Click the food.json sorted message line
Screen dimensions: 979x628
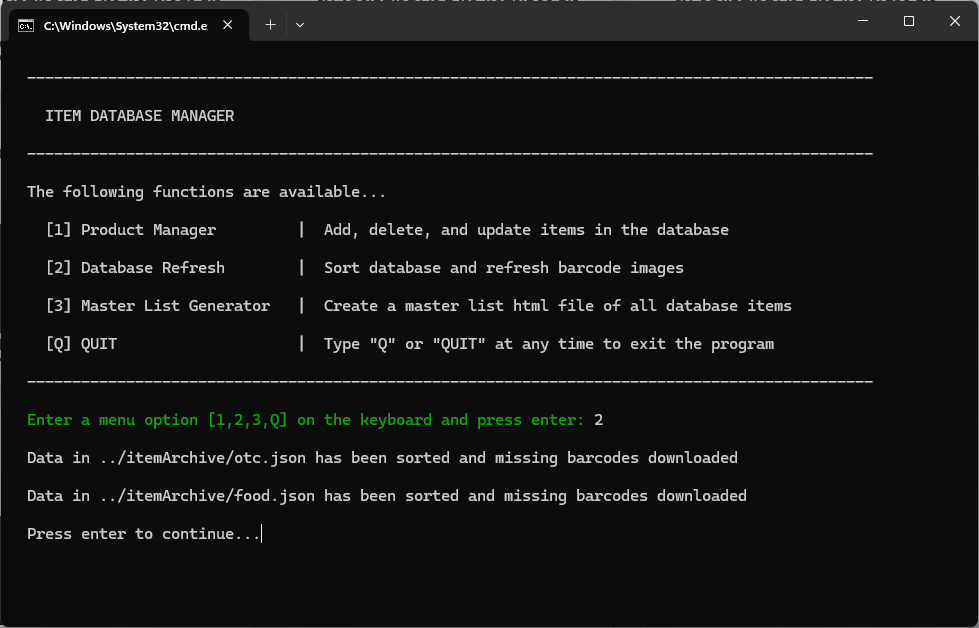tap(386, 496)
